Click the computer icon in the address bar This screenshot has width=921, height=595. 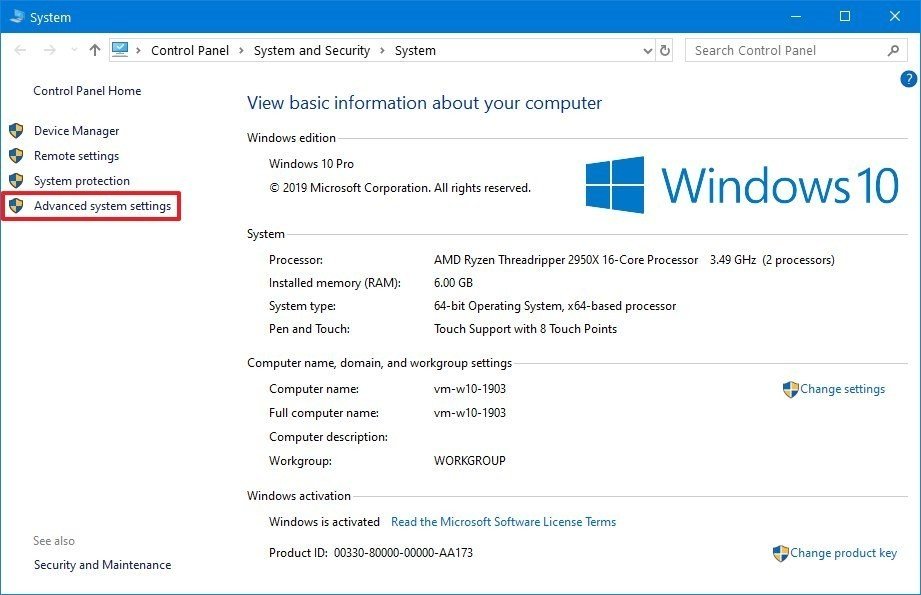[x=120, y=49]
